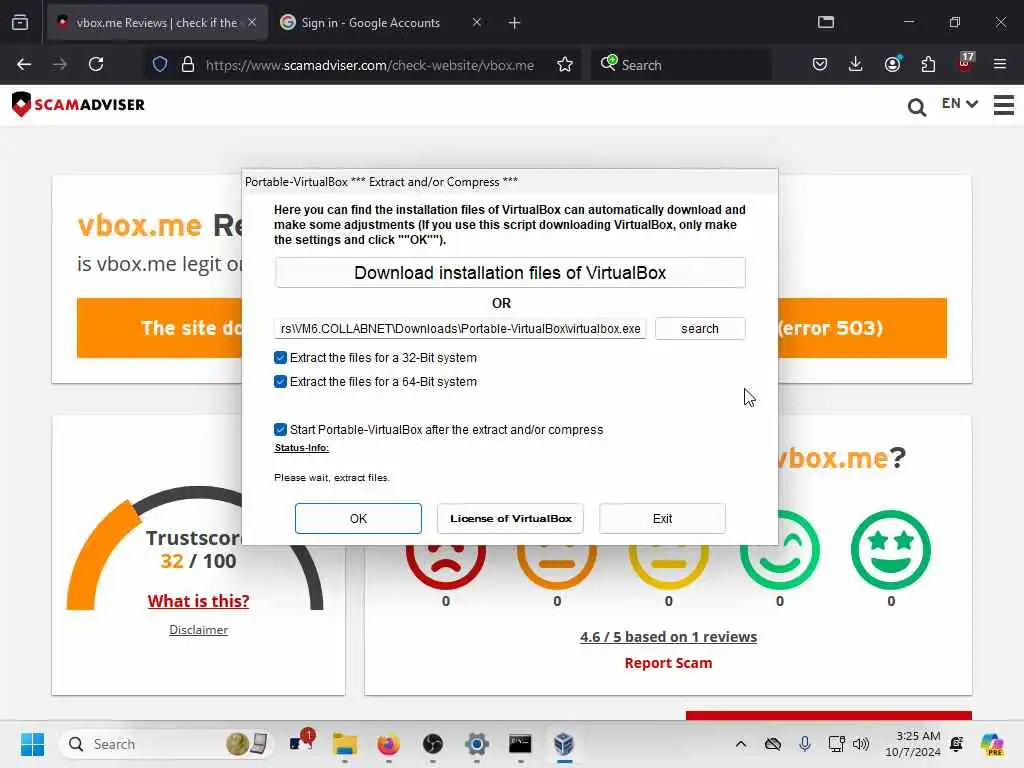This screenshot has width=1024, height=768.
Task: Open the extensions puzzle icon
Action: coord(928,64)
